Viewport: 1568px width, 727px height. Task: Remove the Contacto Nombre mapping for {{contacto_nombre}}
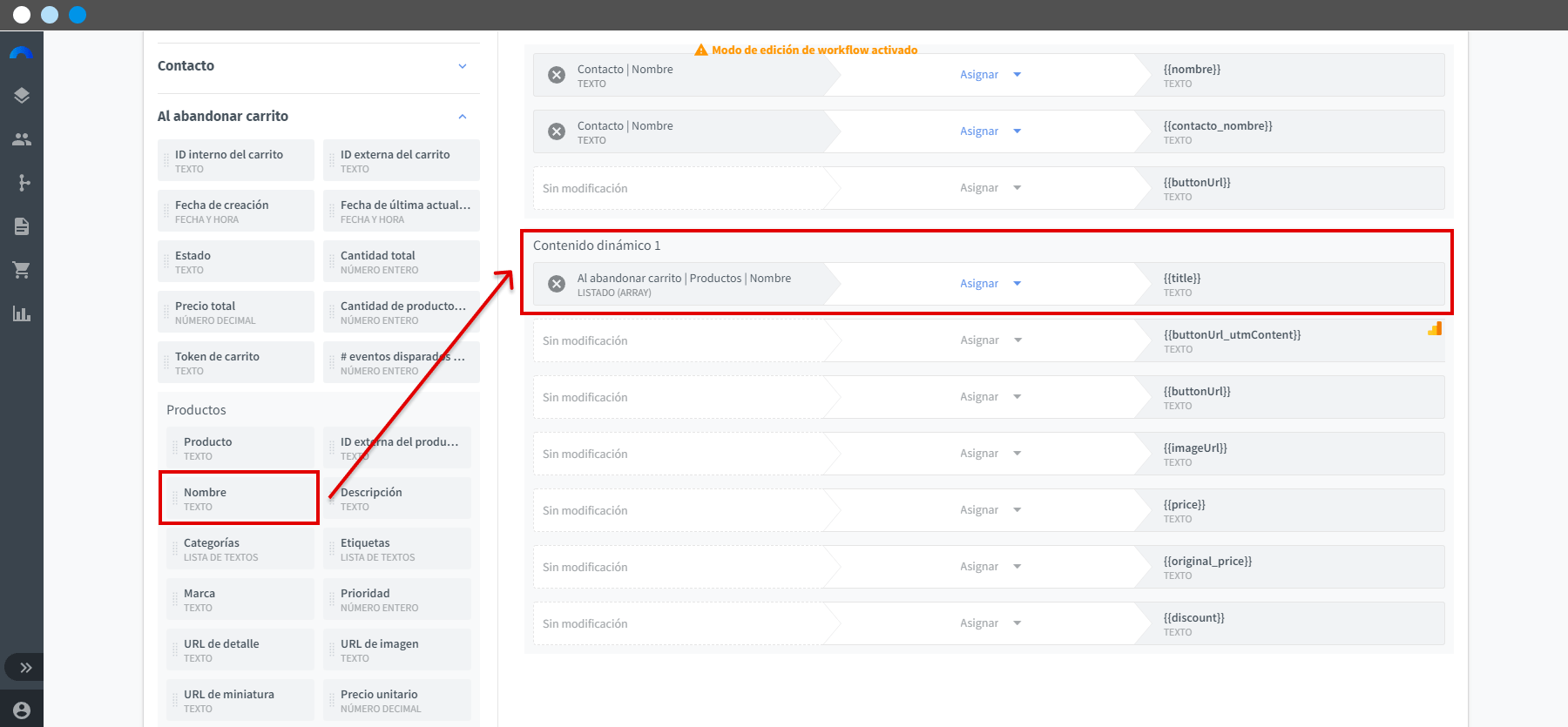pyautogui.click(x=557, y=131)
